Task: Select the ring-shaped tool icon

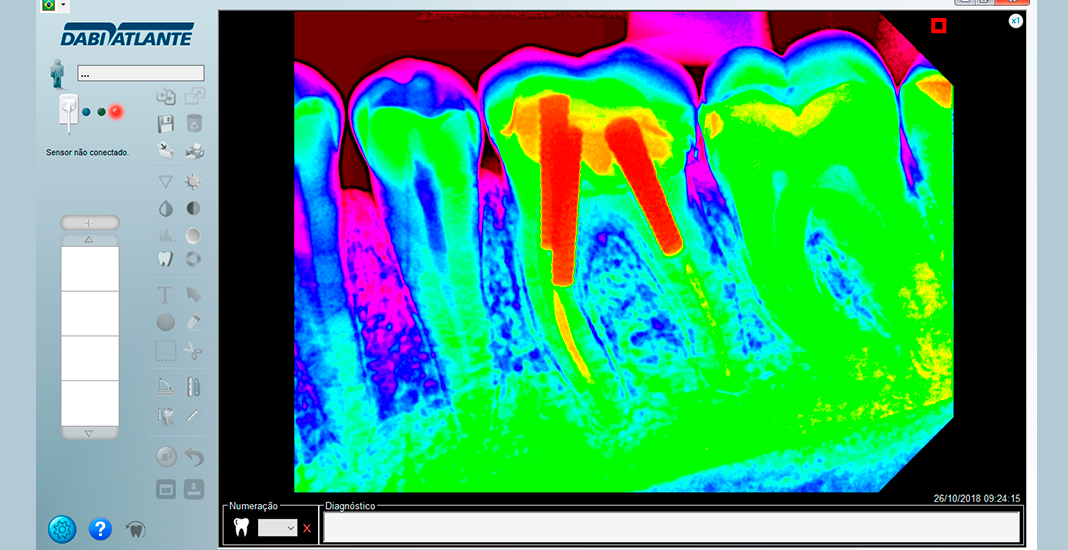Action: tap(193, 259)
